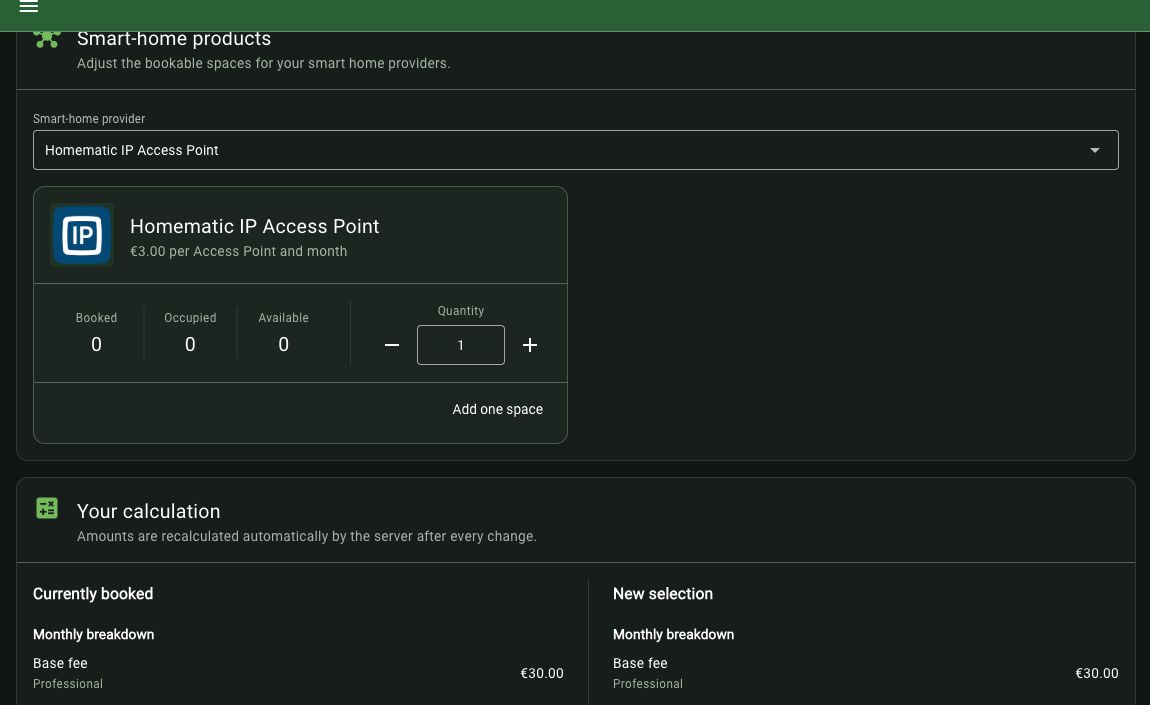Click the Smart-home provider field label

pos(89,119)
